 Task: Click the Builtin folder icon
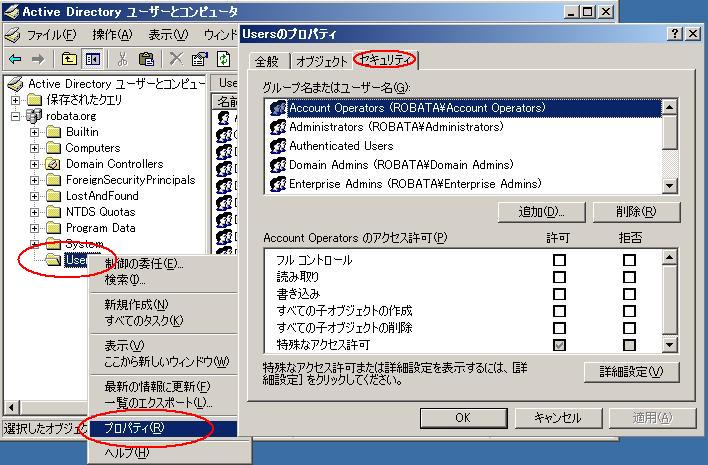(53, 132)
